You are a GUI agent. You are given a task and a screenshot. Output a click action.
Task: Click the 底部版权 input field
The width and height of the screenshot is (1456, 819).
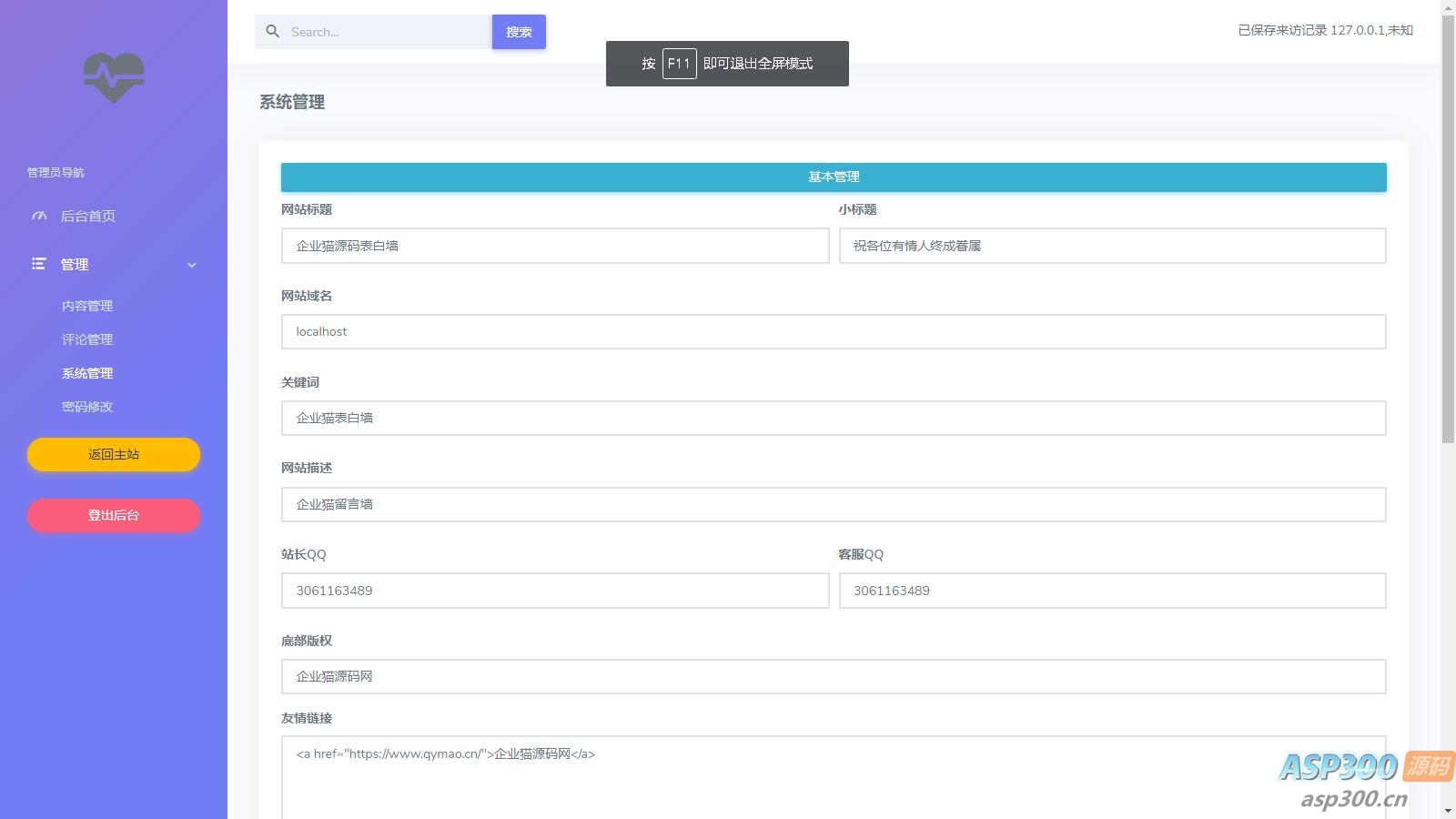(x=833, y=677)
